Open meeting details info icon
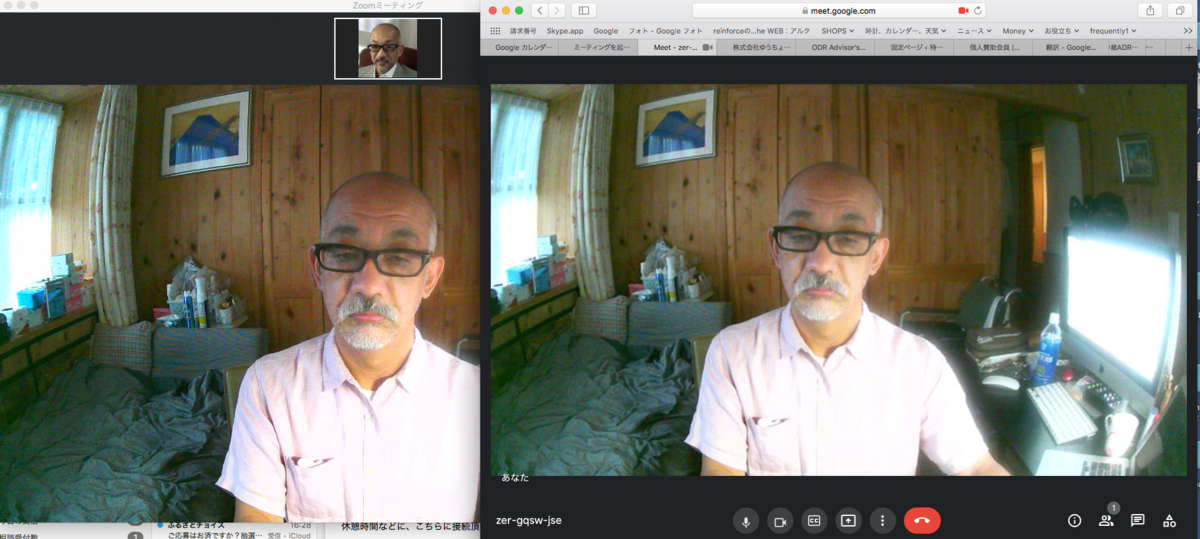Image resolution: width=1200 pixels, height=539 pixels. [1075, 520]
